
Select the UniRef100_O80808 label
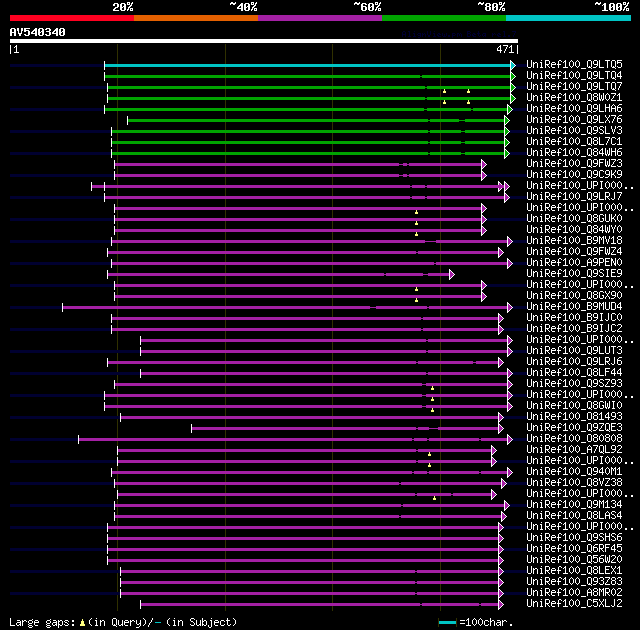tap(574, 439)
